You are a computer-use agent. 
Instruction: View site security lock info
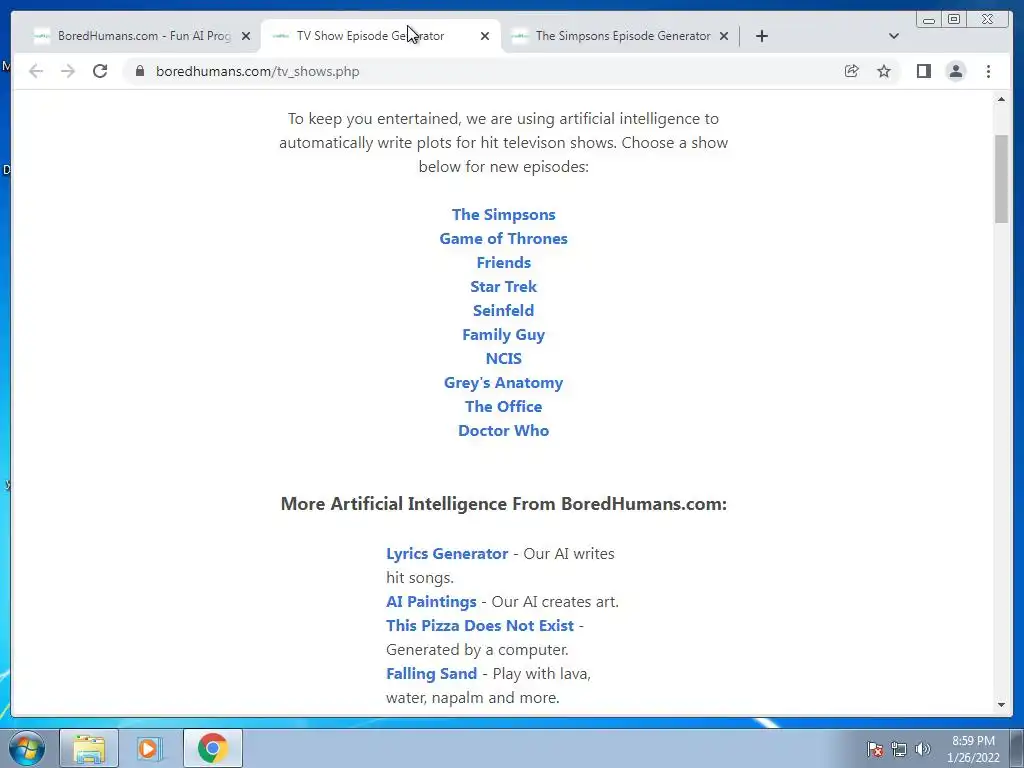click(x=140, y=71)
